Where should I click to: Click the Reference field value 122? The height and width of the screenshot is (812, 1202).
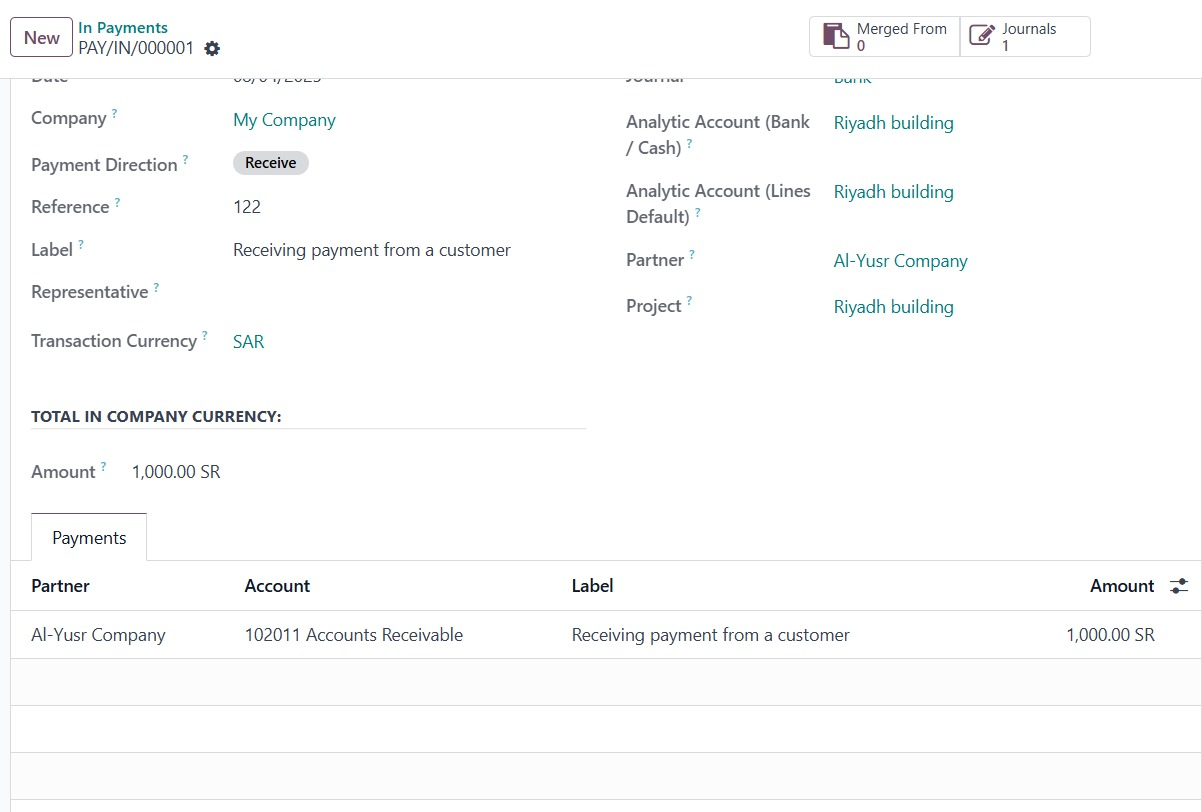pyautogui.click(x=247, y=207)
